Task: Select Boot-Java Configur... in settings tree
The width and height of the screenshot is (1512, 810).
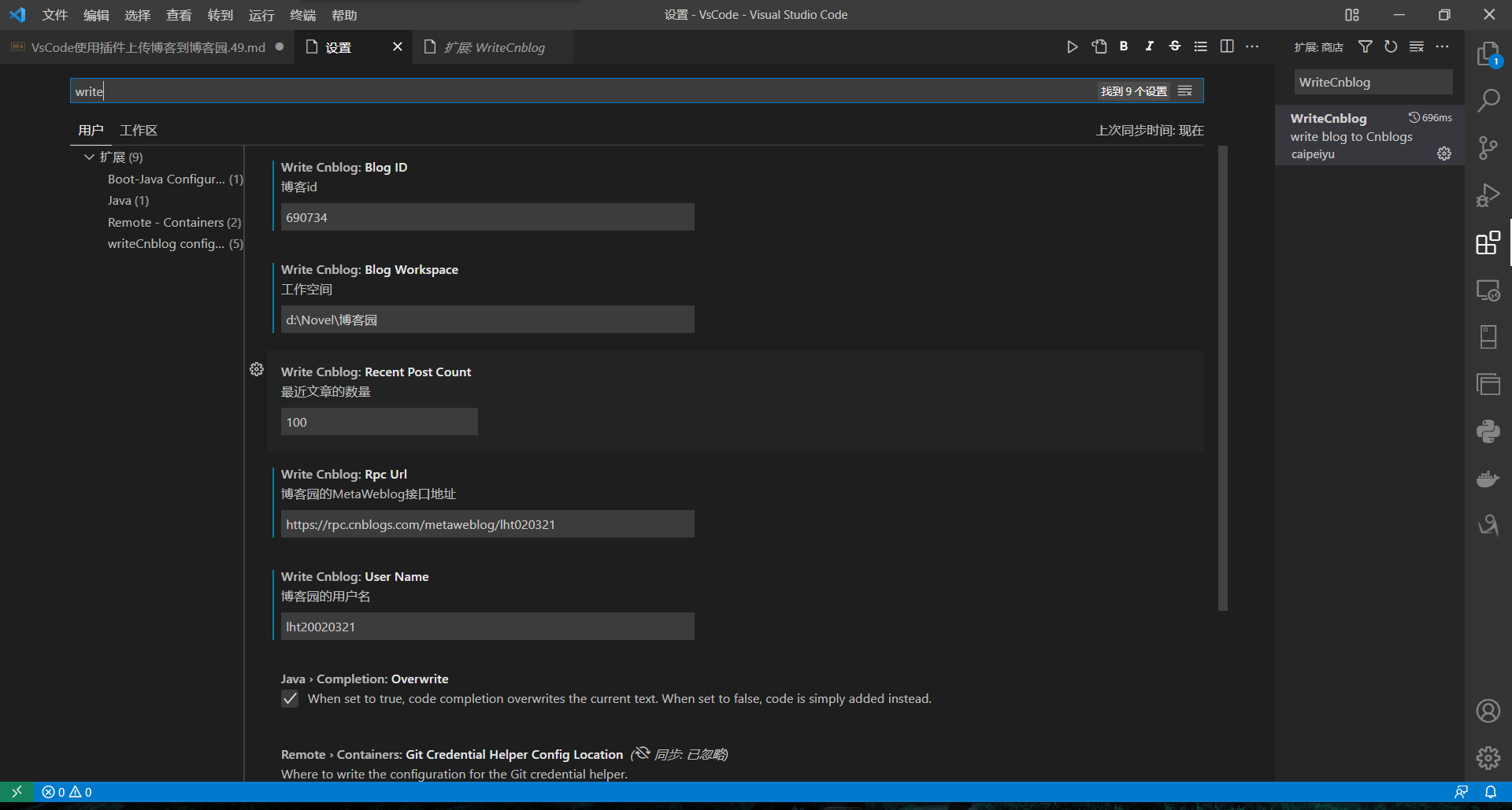Action: click(x=176, y=179)
